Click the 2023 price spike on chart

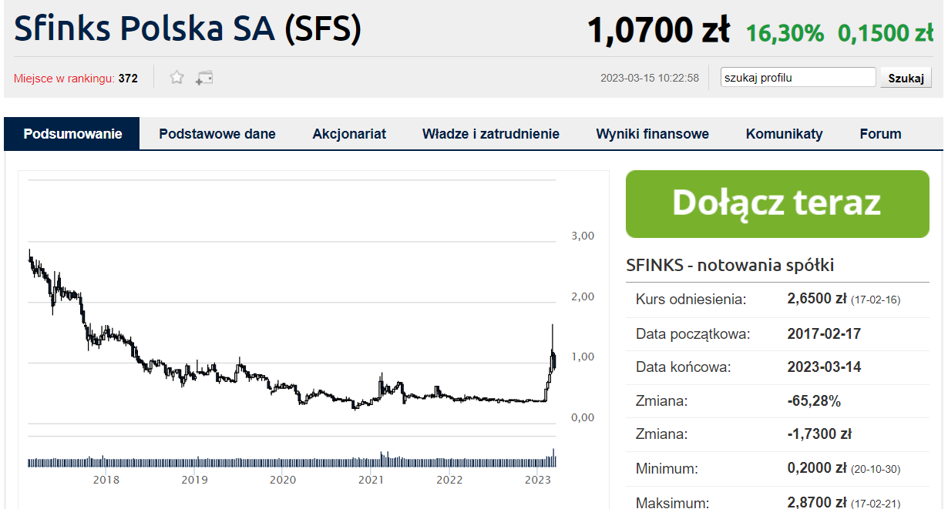point(552,345)
